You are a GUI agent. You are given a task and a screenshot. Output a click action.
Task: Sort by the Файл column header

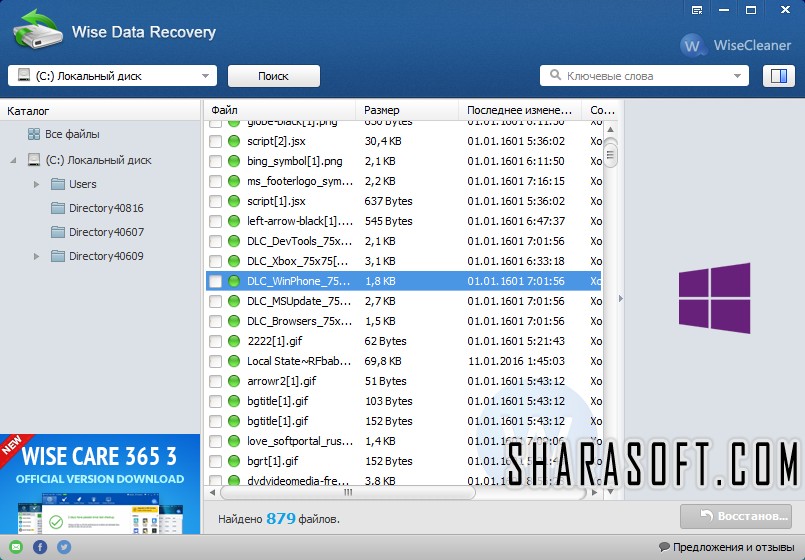281,110
